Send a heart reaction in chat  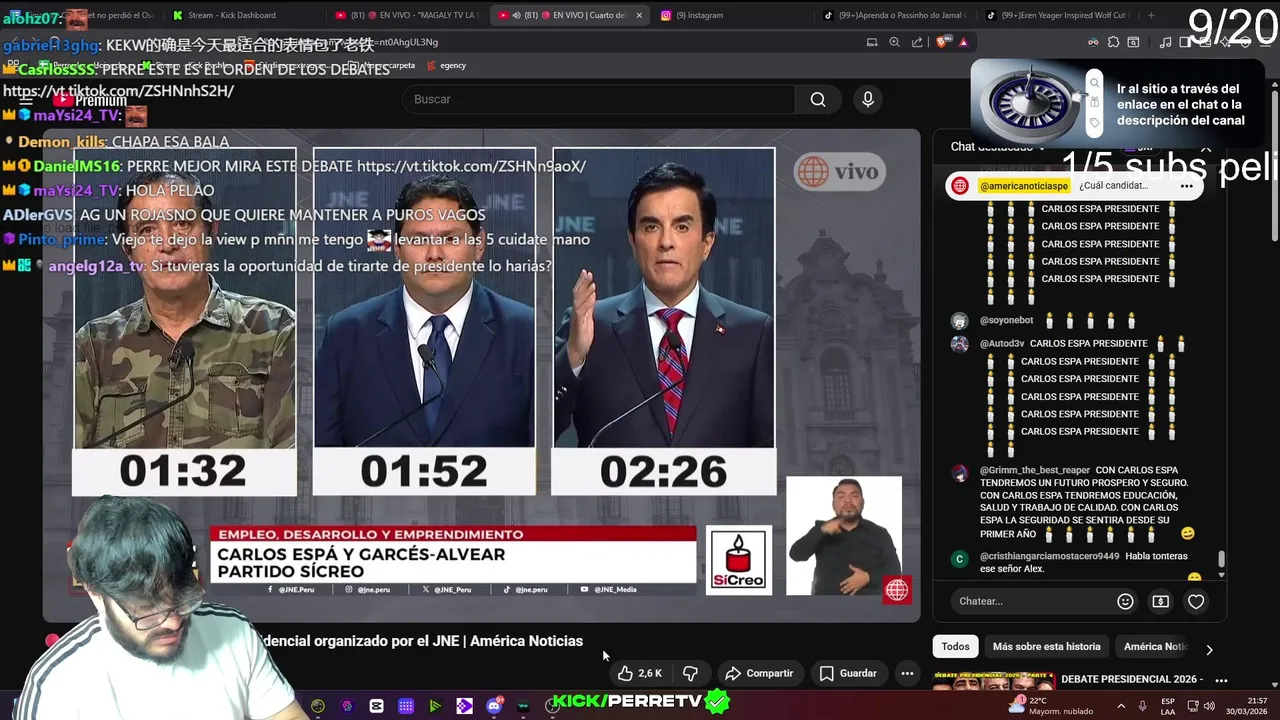[1196, 601]
